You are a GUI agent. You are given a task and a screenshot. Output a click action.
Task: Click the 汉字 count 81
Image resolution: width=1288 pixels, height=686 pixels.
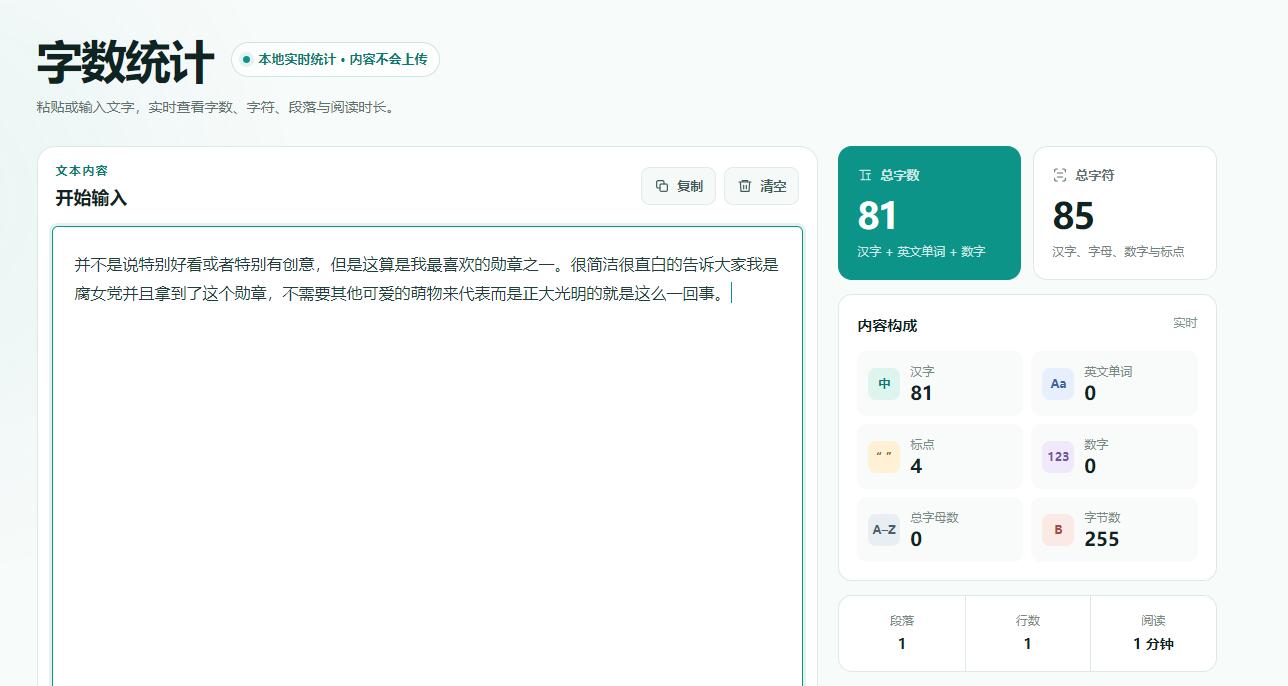pos(921,394)
